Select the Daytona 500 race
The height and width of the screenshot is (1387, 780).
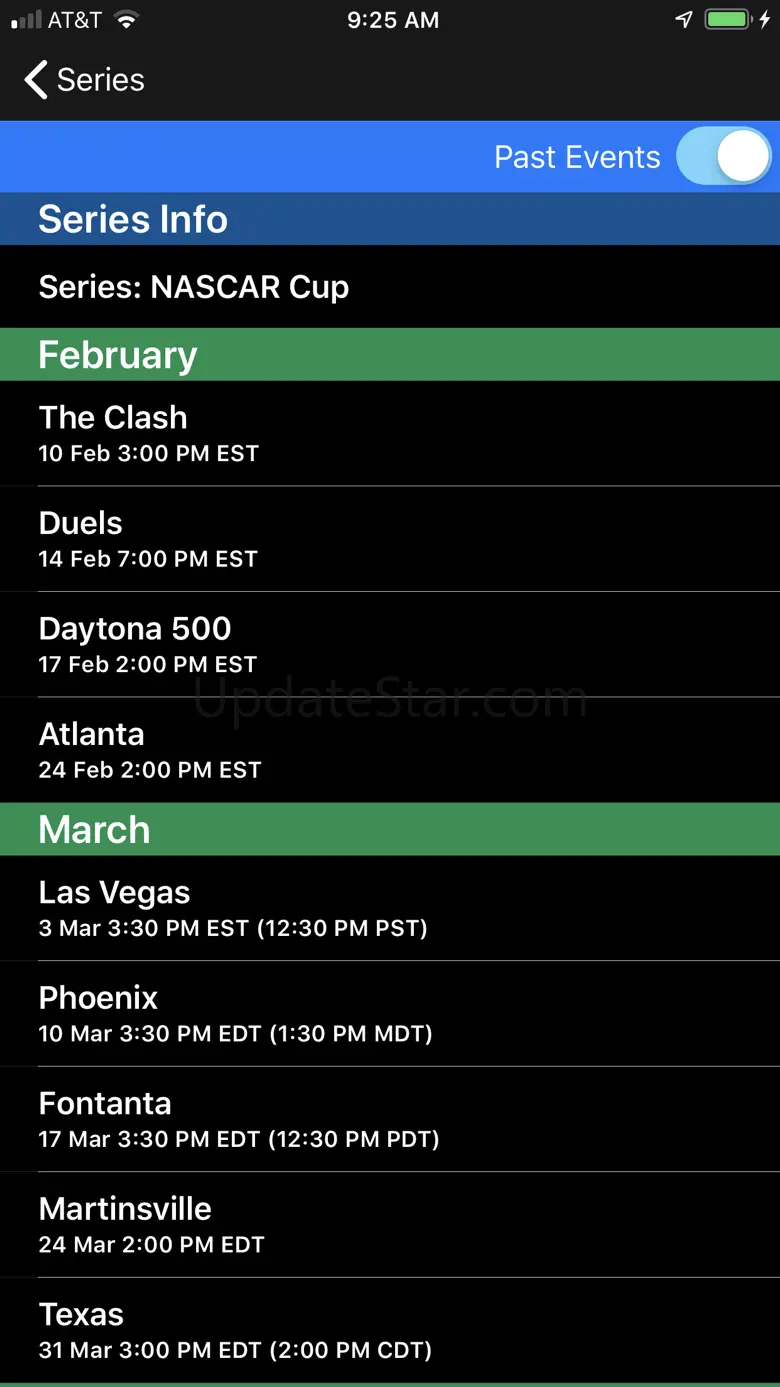390,644
